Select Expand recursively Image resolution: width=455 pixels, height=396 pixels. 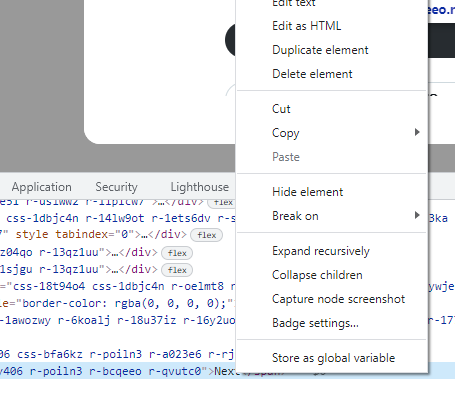pyautogui.click(x=332, y=251)
